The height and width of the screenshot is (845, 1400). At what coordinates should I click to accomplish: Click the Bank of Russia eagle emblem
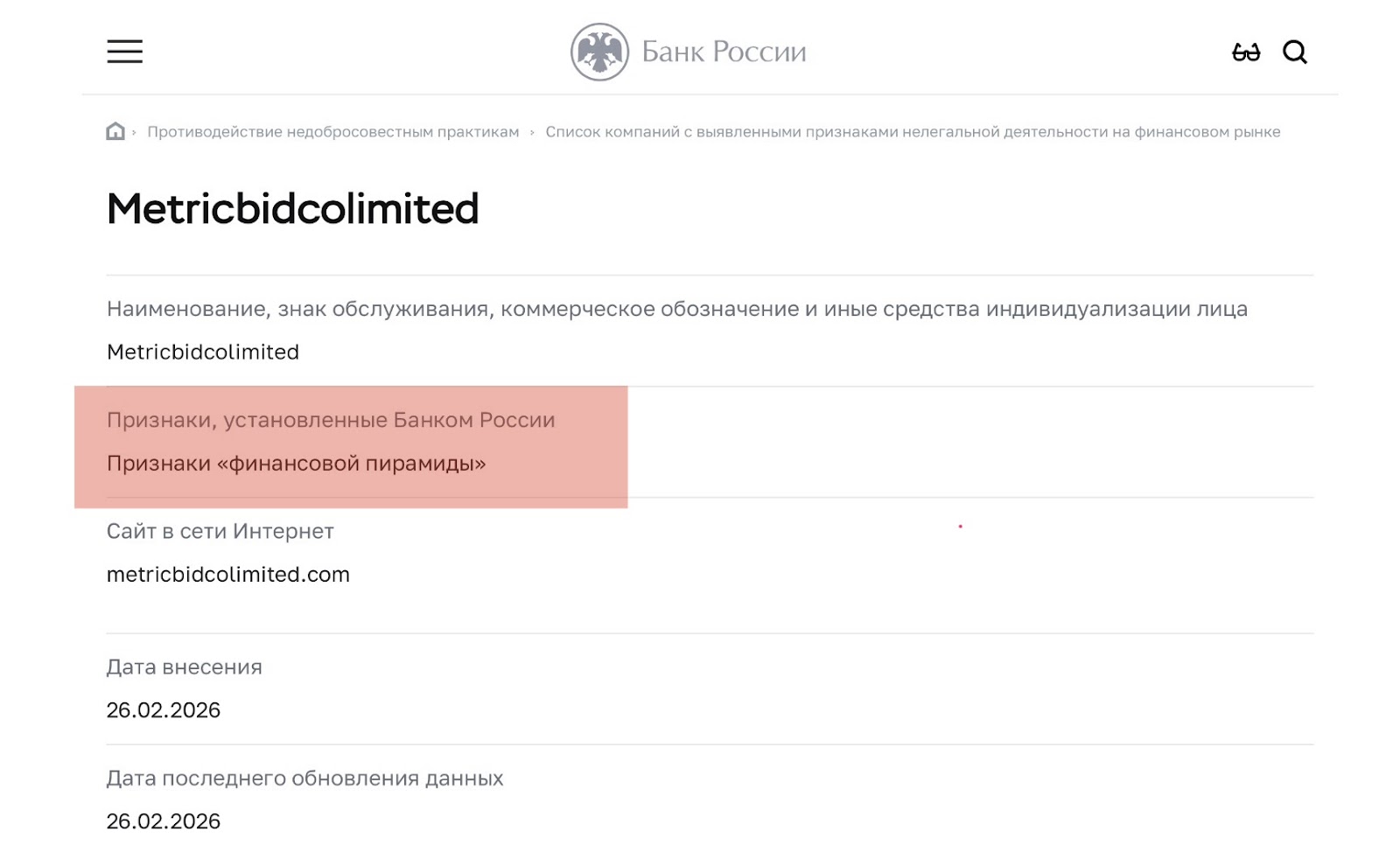pos(599,52)
